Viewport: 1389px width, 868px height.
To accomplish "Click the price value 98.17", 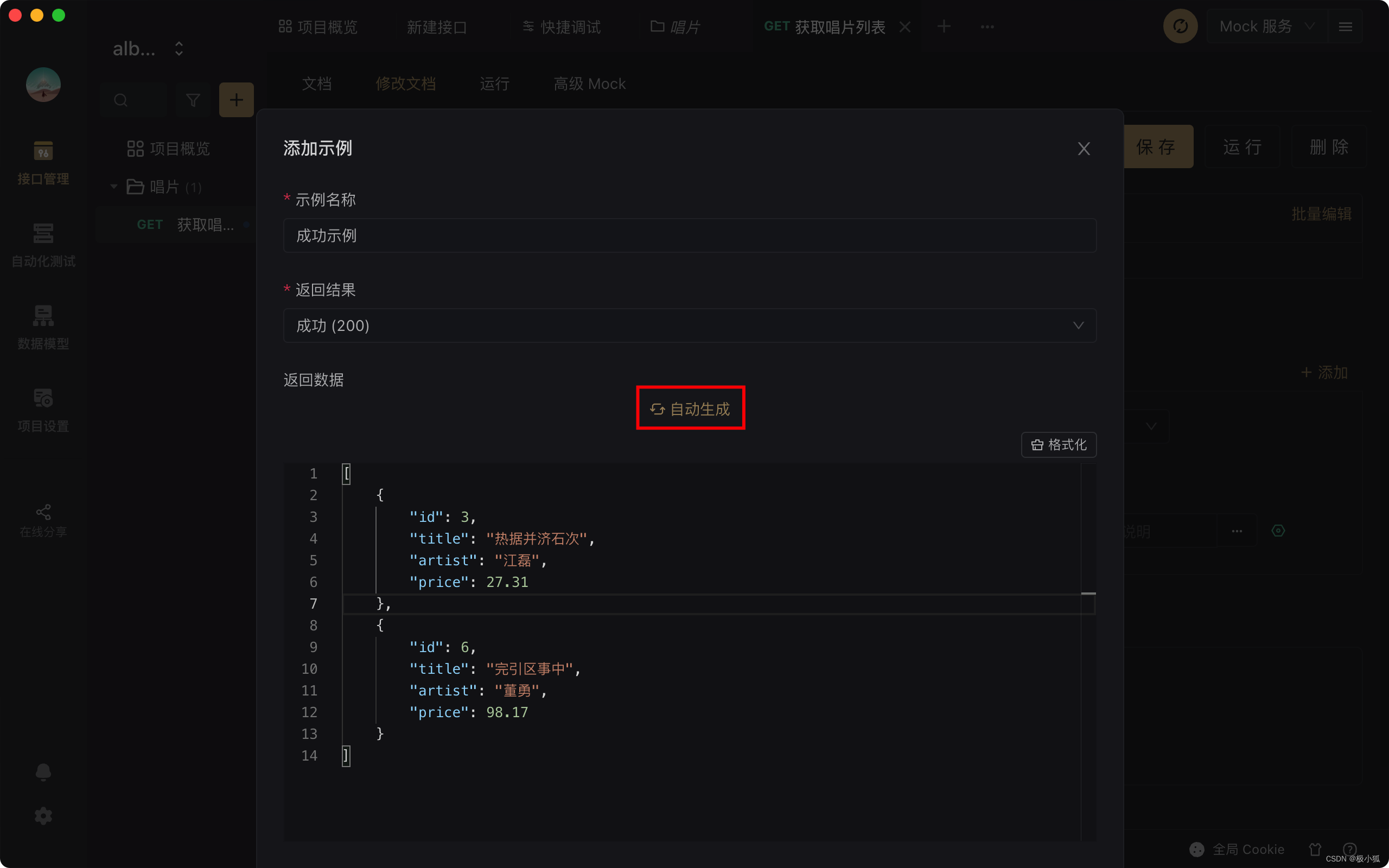I will [x=507, y=712].
